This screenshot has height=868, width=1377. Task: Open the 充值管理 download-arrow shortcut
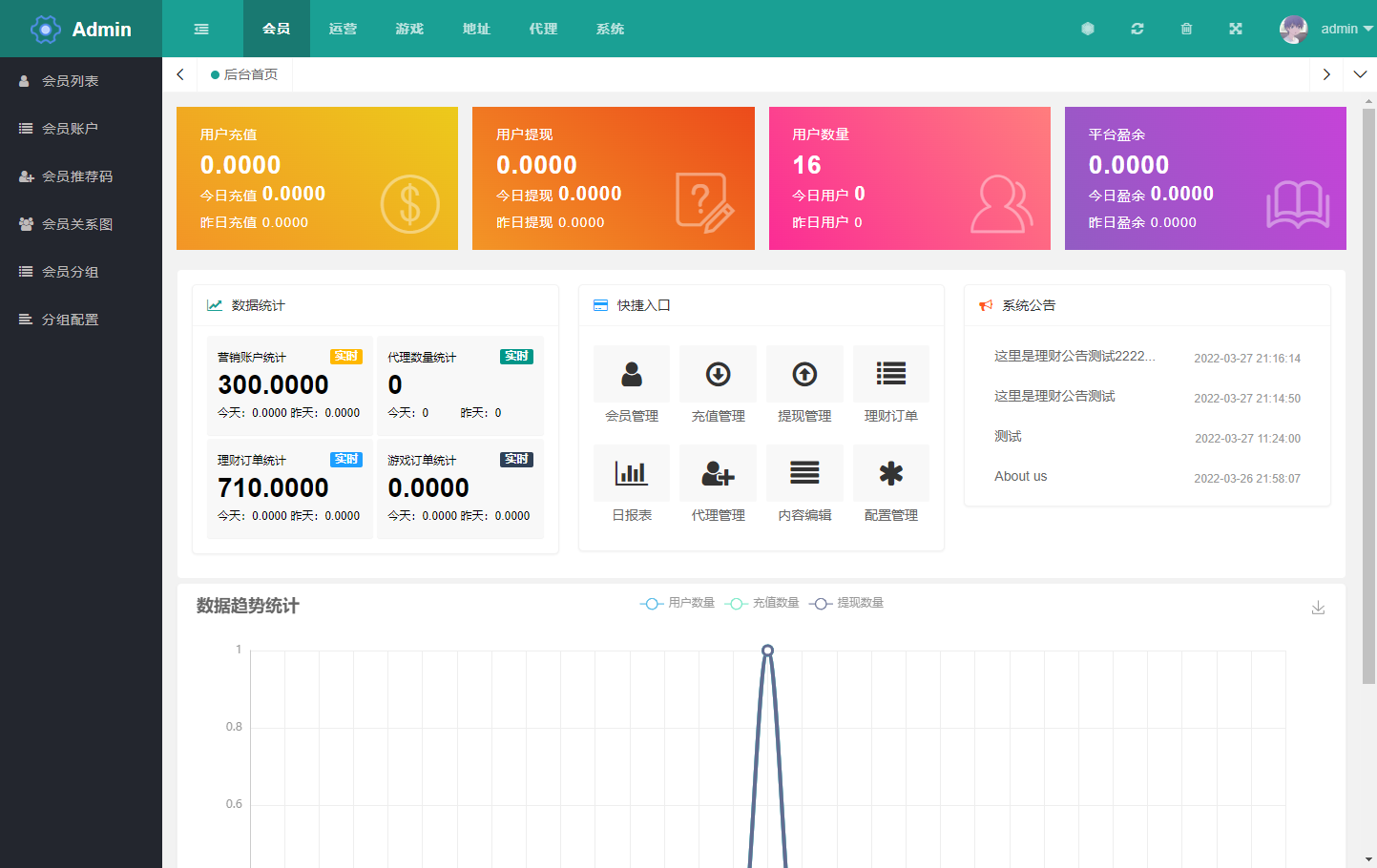[719, 374]
